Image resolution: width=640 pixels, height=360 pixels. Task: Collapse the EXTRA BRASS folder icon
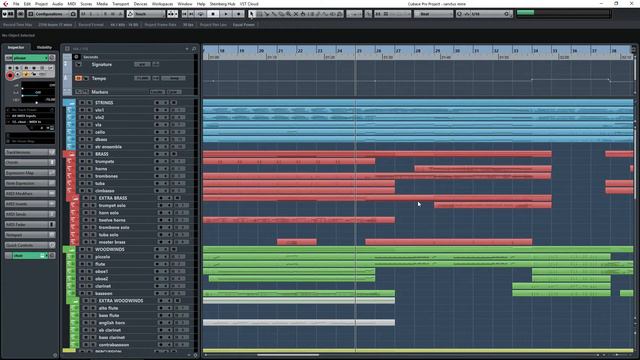tap(76, 198)
